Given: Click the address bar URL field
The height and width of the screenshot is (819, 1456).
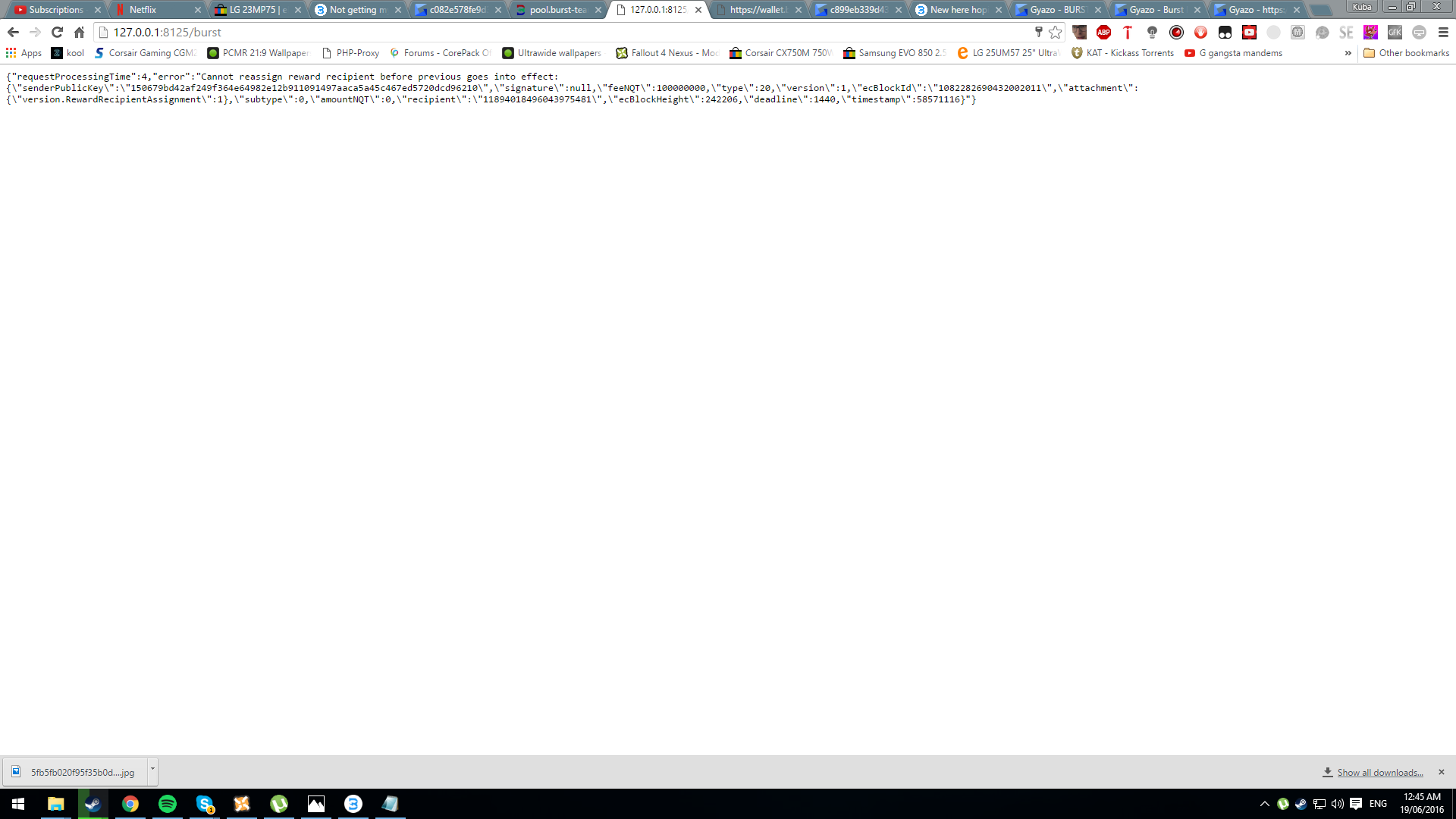Looking at the screenshot, I should coord(531,33).
